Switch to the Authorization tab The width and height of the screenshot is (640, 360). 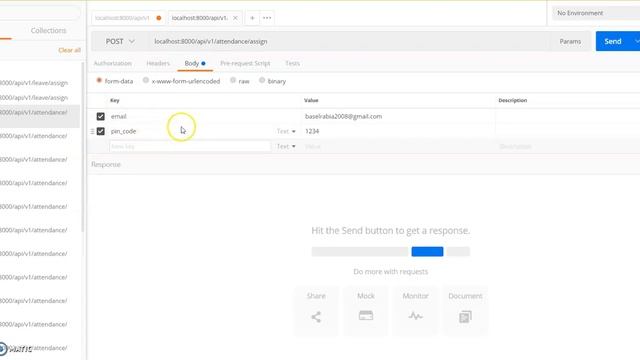[x=113, y=64]
